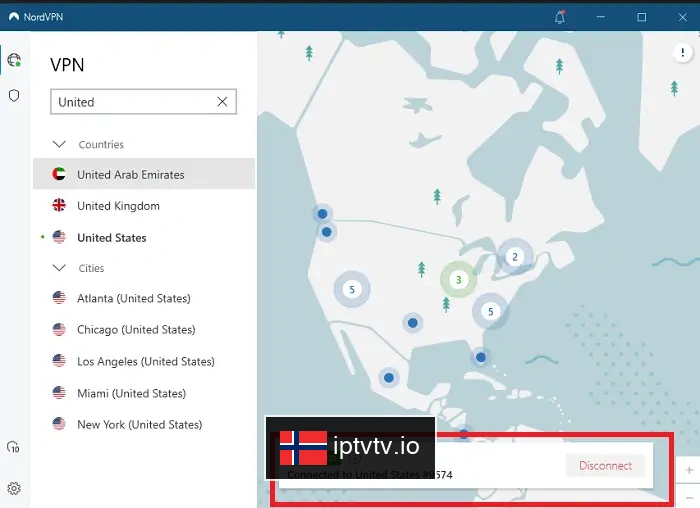Connect to Atlanta (United States)
Screen dimensions: 700x508
coord(144,298)
